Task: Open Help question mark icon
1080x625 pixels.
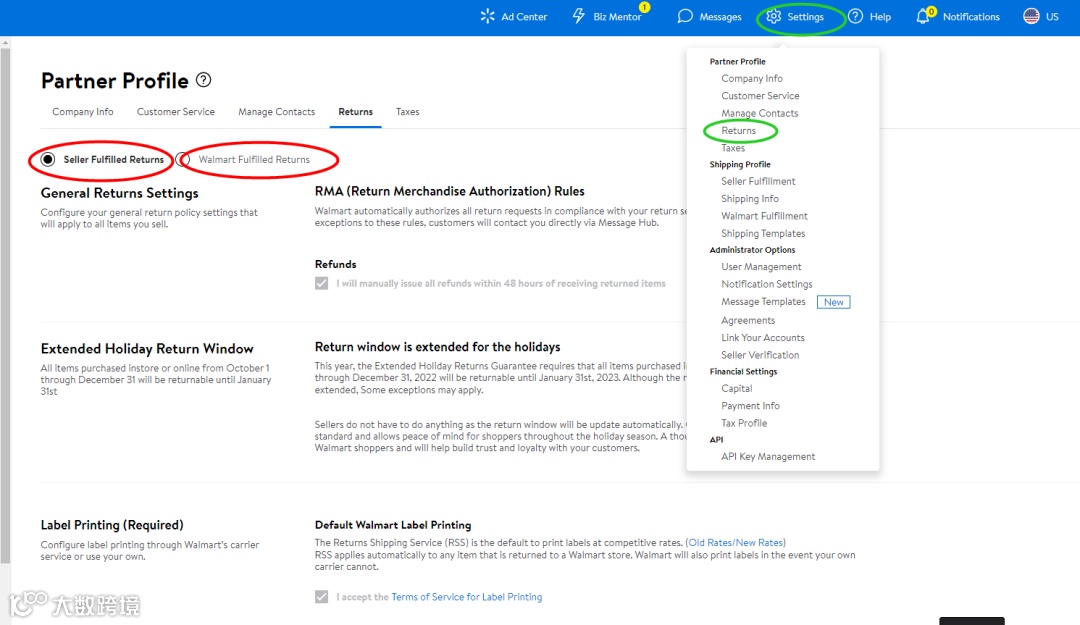Action: point(855,16)
